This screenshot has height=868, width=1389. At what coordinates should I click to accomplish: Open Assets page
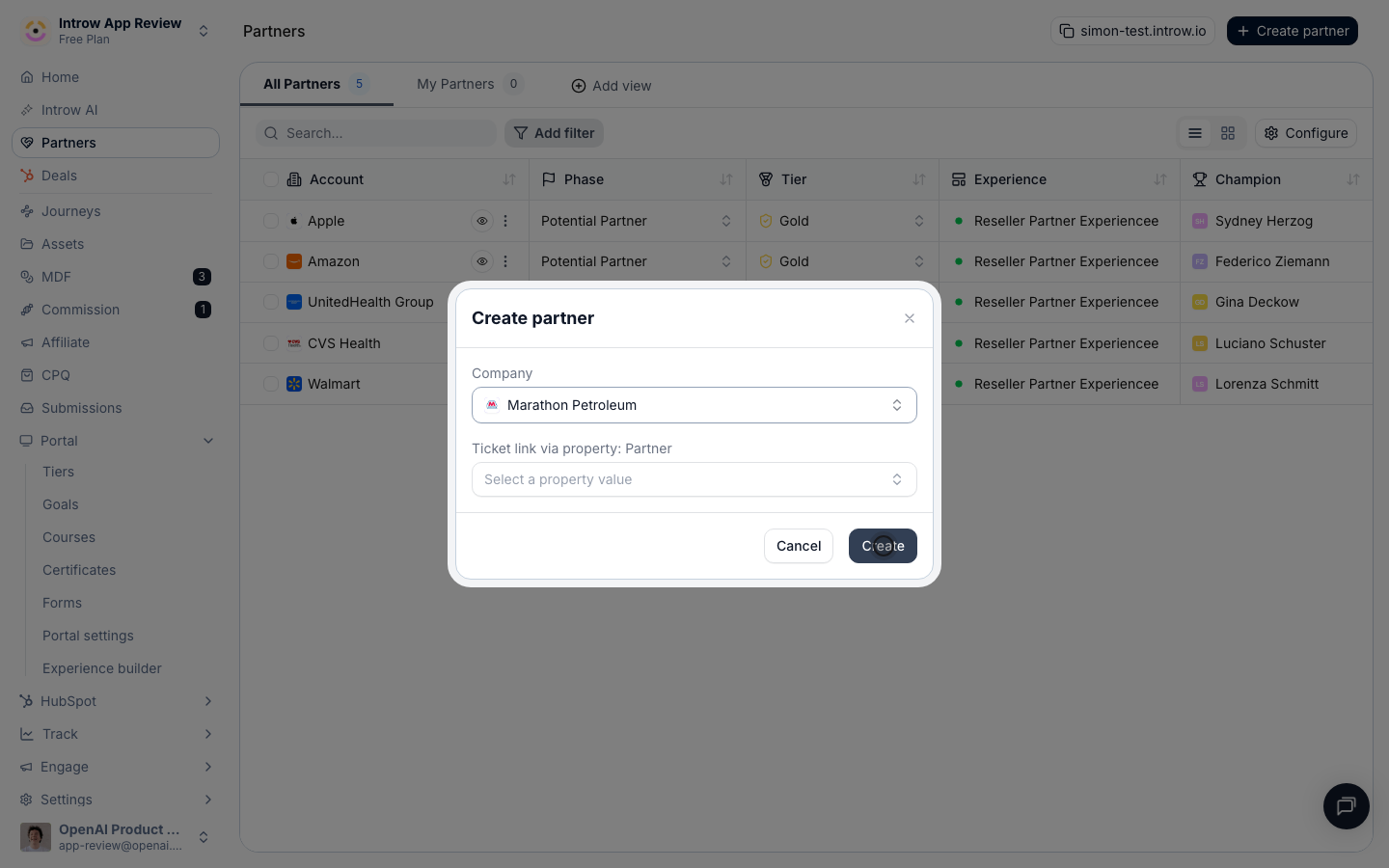click(x=116, y=244)
